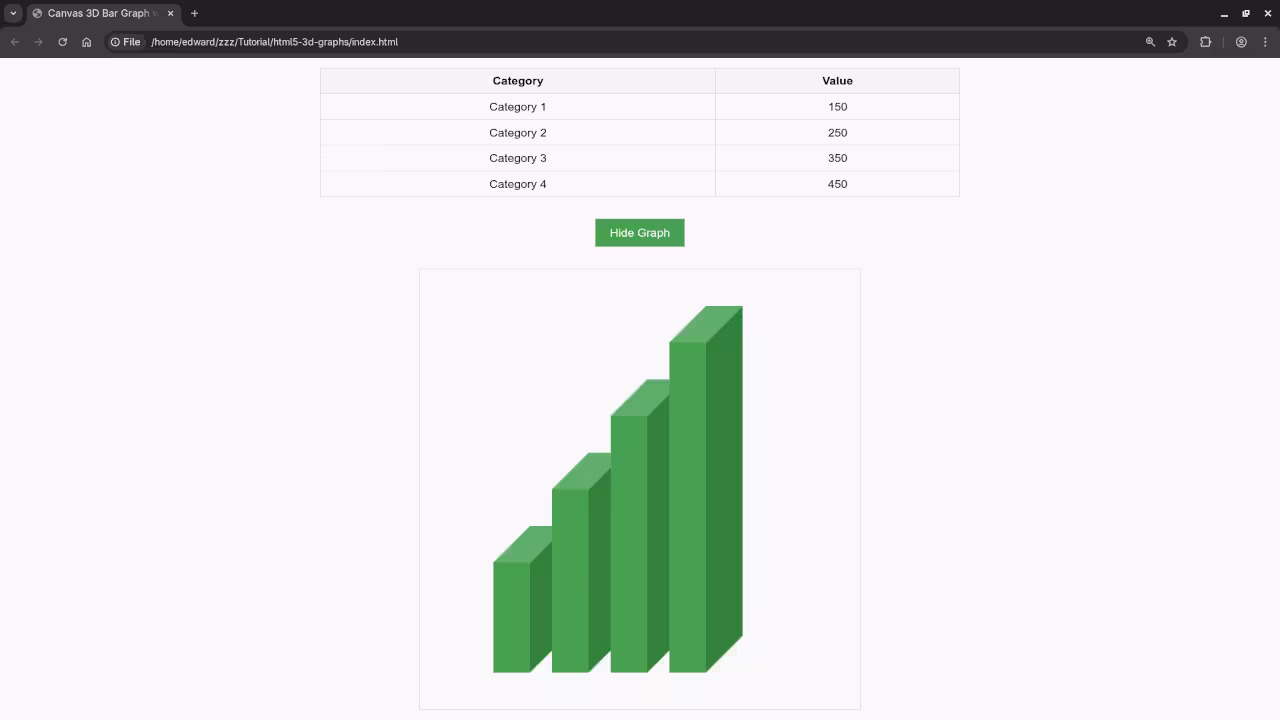The width and height of the screenshot is (1280, 720).
Task: Click inside the address bar
Action: [x=400, y=42]
